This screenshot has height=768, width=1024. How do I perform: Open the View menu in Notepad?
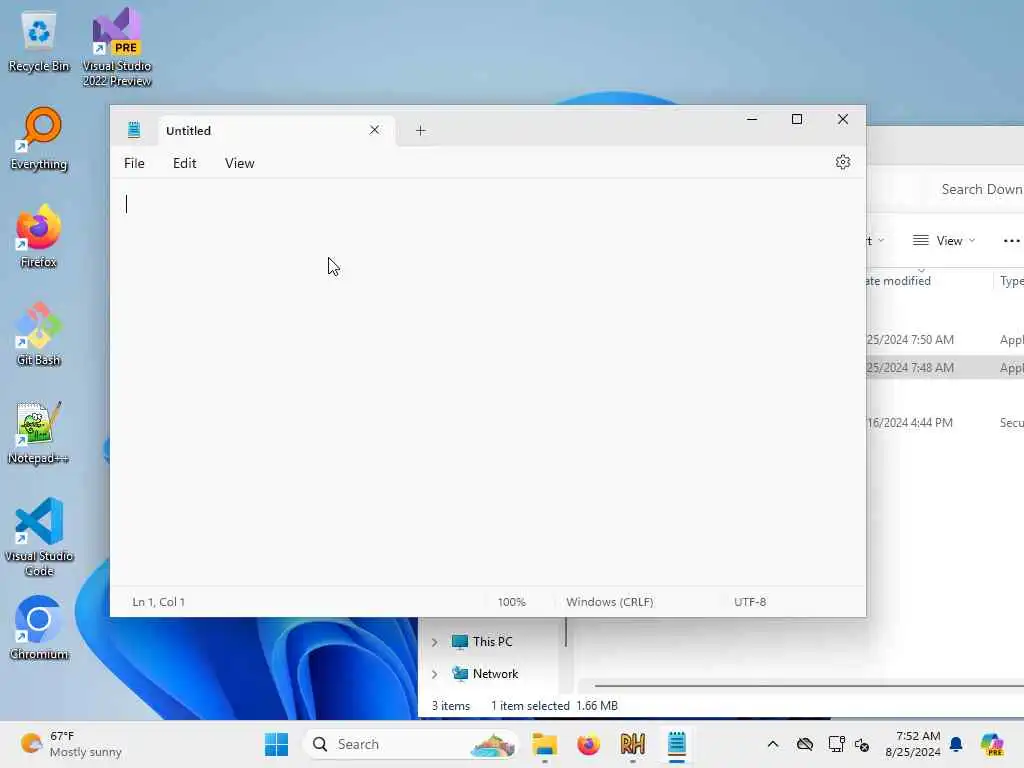click(x=240, y=163)
